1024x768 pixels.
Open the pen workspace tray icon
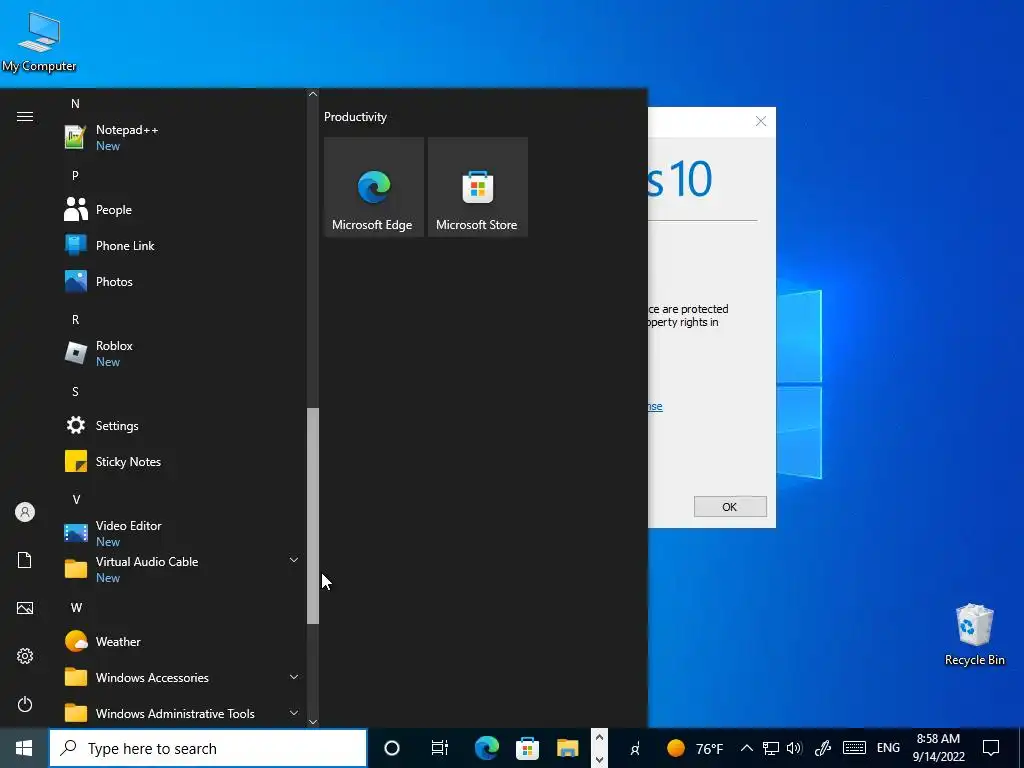(x=823, y=748)
